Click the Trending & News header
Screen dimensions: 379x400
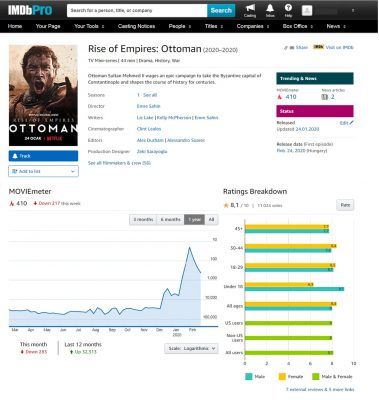click(x=315, y=78)
